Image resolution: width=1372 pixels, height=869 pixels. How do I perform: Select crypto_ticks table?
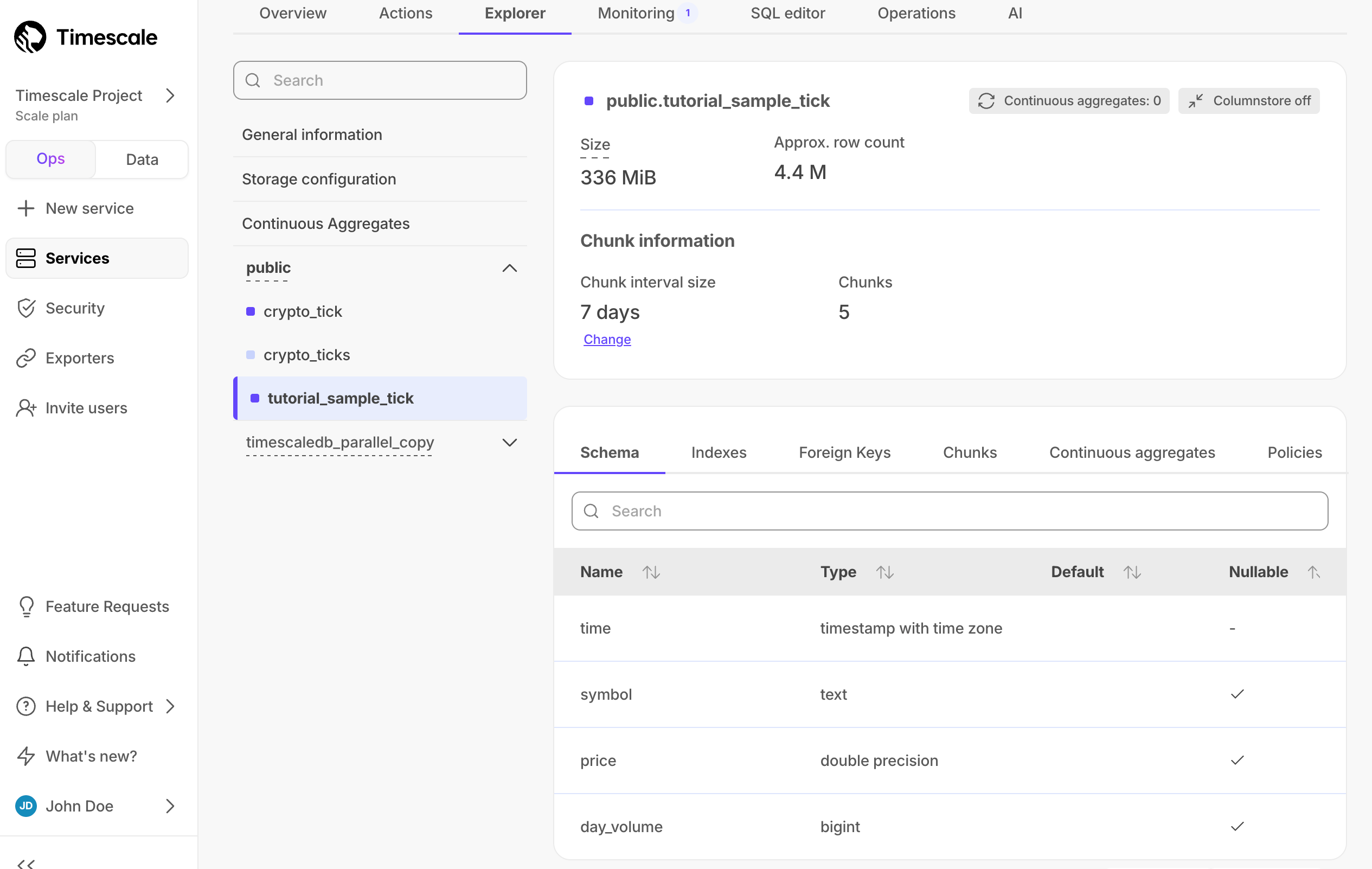pos(380,354)
